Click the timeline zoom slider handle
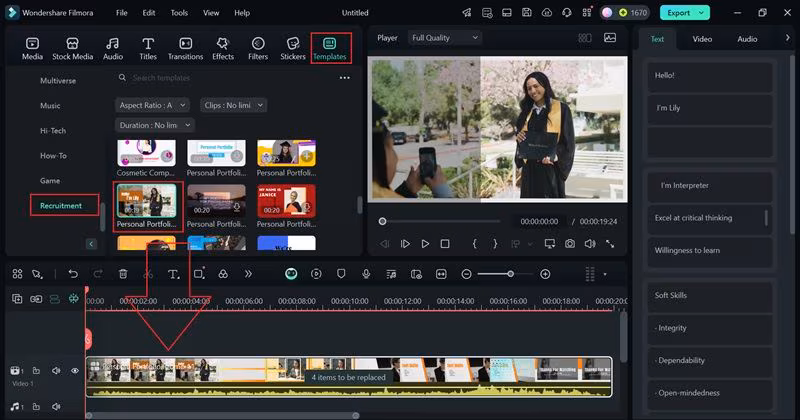 click(x=510, y=274)
